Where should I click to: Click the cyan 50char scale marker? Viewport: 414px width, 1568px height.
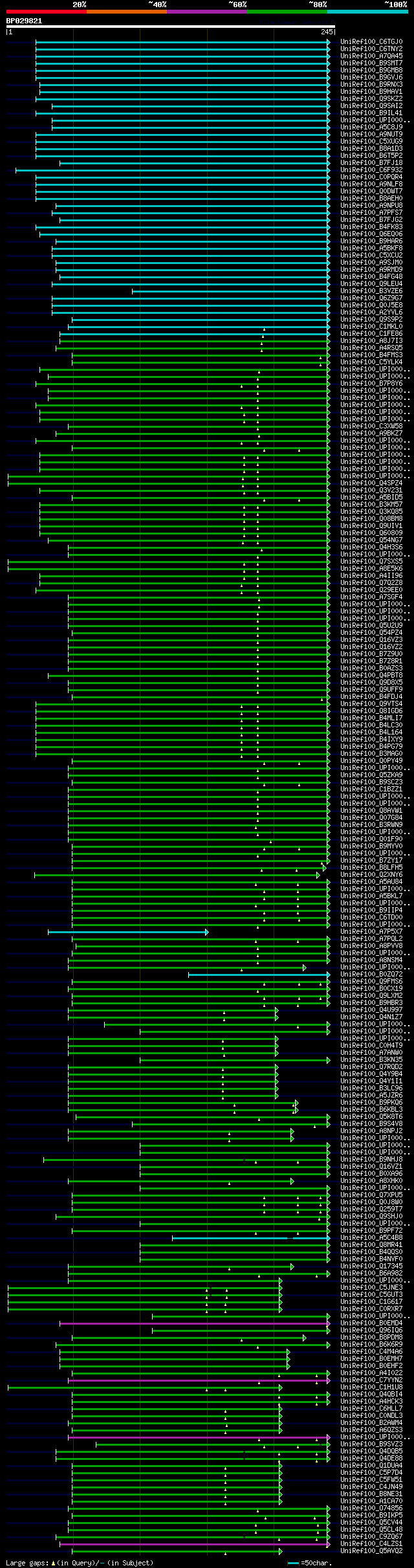click(x=293, y=1563)
